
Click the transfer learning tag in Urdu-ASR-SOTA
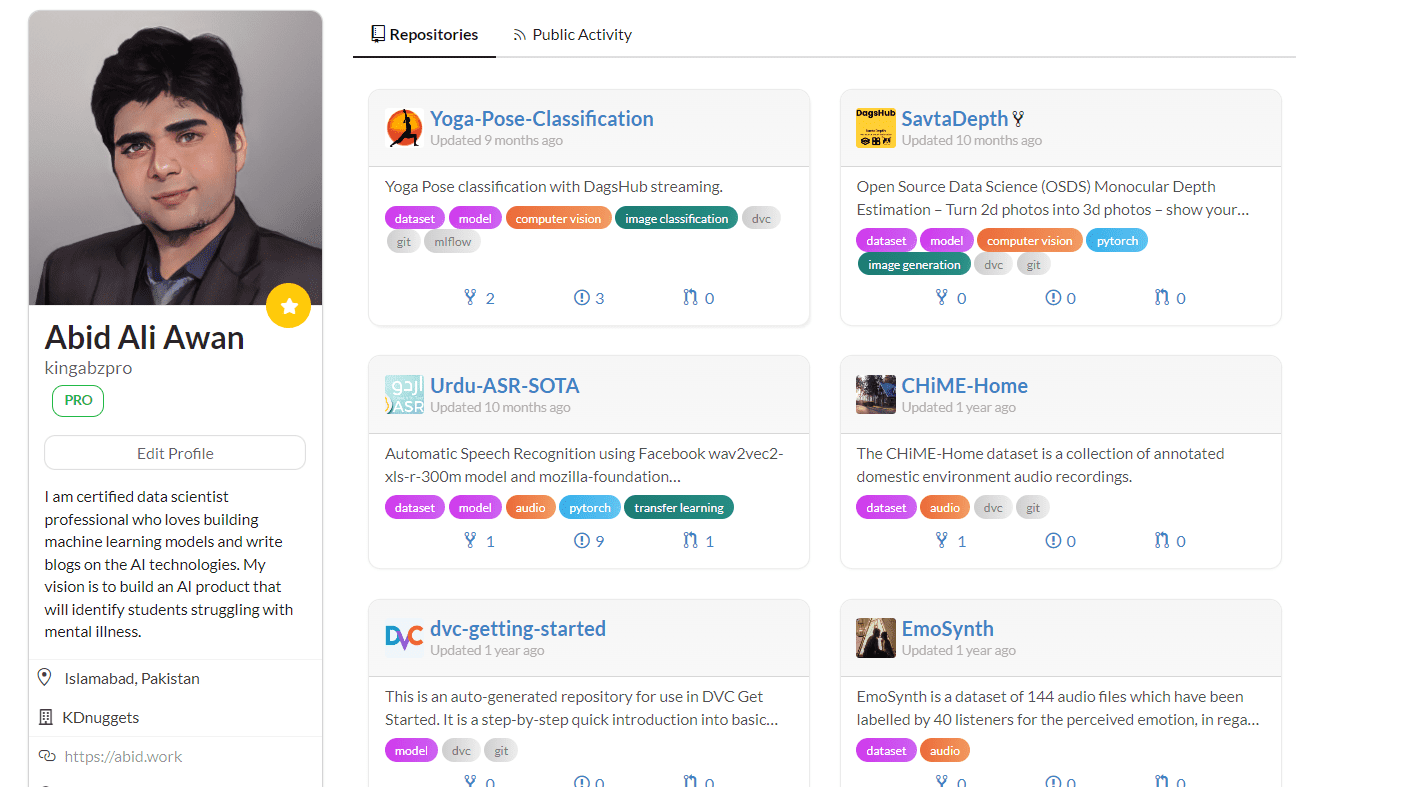(679, 507)
